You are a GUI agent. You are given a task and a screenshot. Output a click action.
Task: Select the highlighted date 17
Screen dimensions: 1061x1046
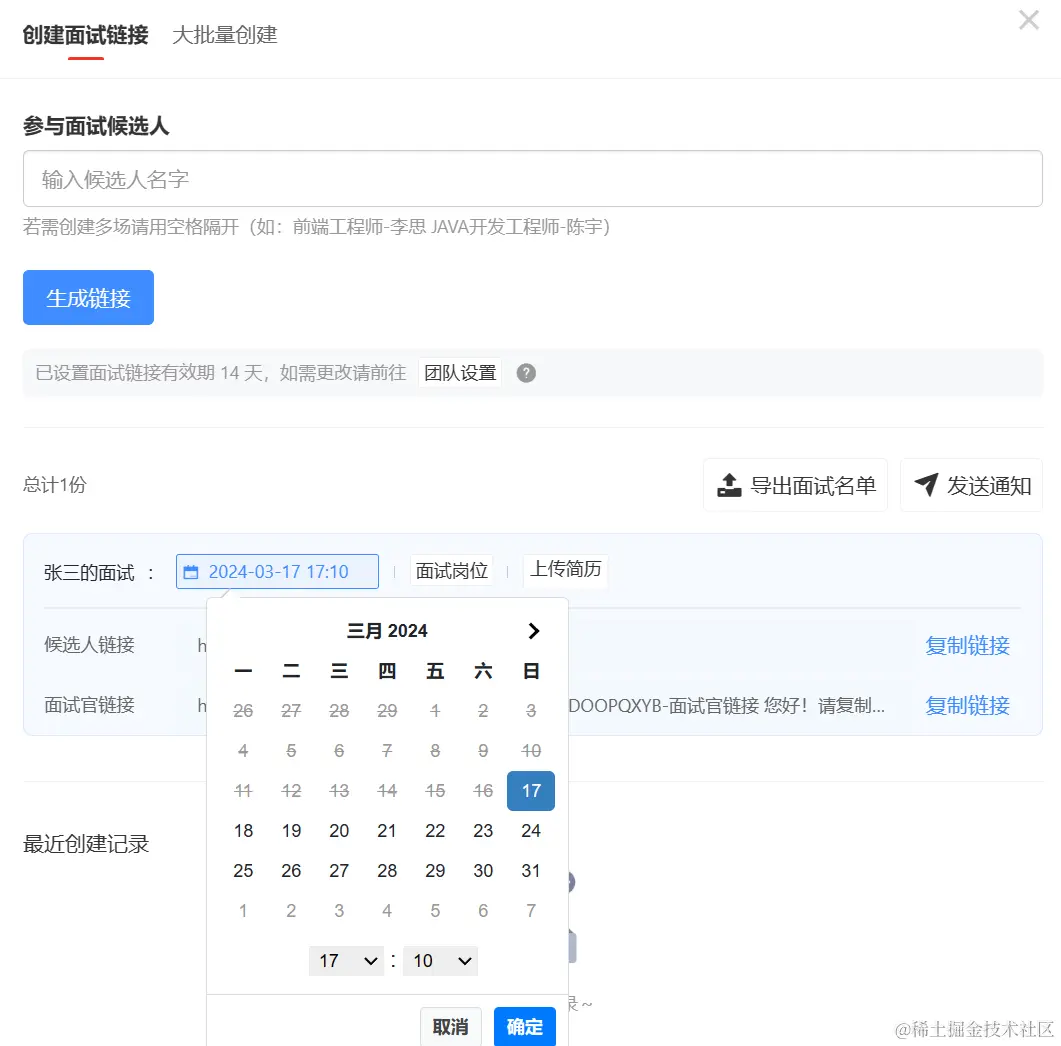click(x=531, y=790)
